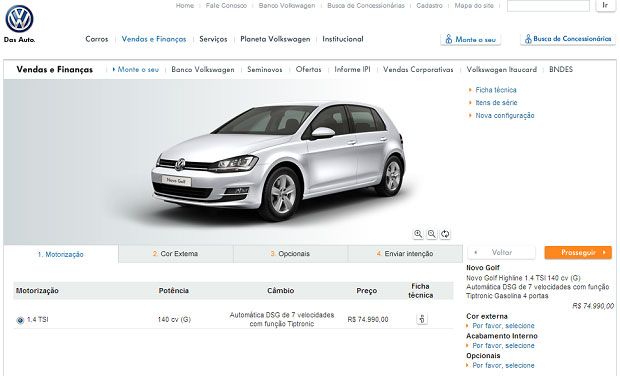Image resolution: width=620 pixels, height=376 pixels.
Task: Click the Novo Golf car image
Action: pos(278,160)
